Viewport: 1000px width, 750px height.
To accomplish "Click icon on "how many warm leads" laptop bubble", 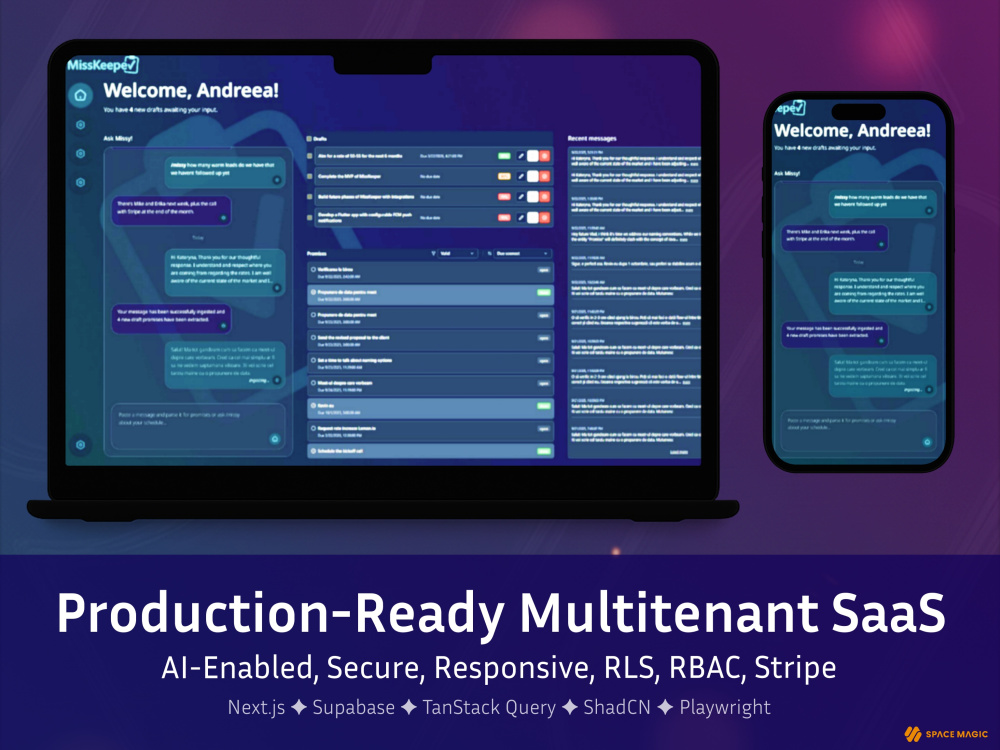I will [x=277, y=180].
